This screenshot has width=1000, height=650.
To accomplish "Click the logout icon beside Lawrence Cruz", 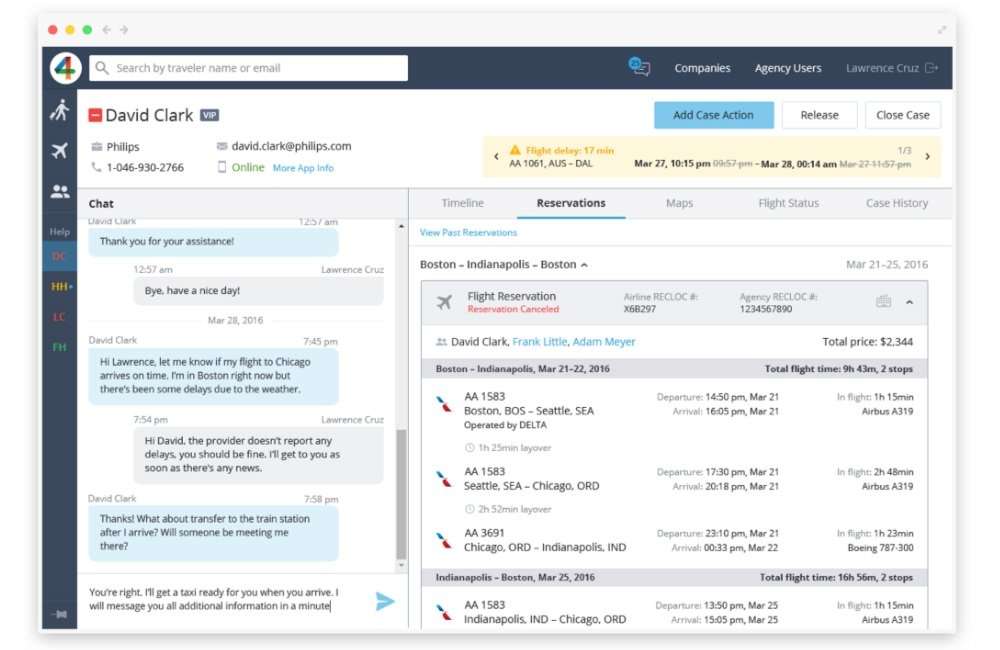I will pos(932,68).
